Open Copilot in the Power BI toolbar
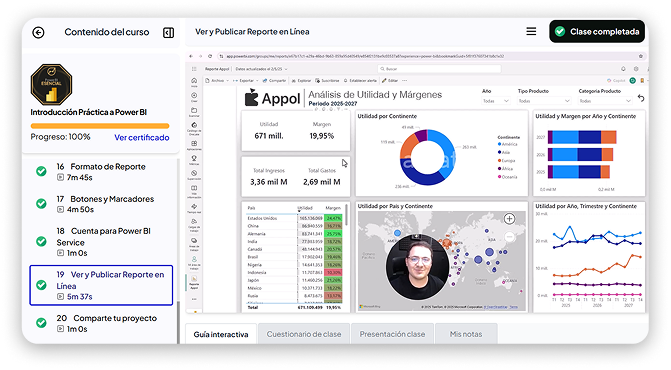Image resolution: width=671 pixels, height=370 pixels. (x=616, y=80)
